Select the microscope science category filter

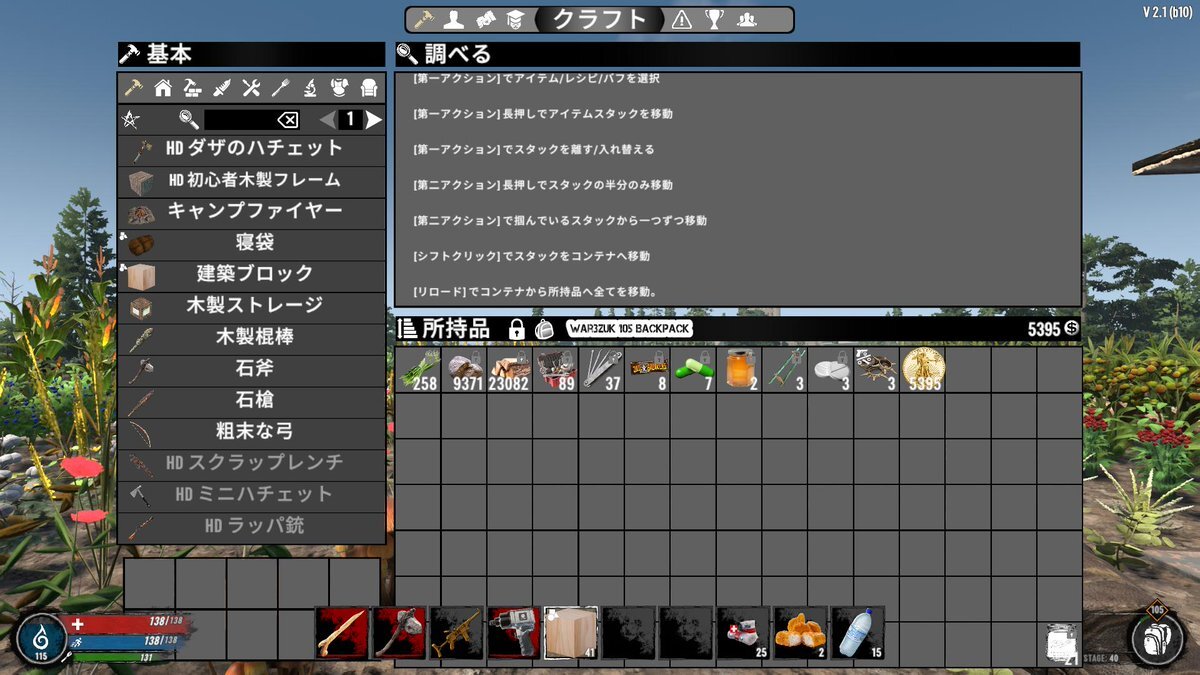point(310,88)
